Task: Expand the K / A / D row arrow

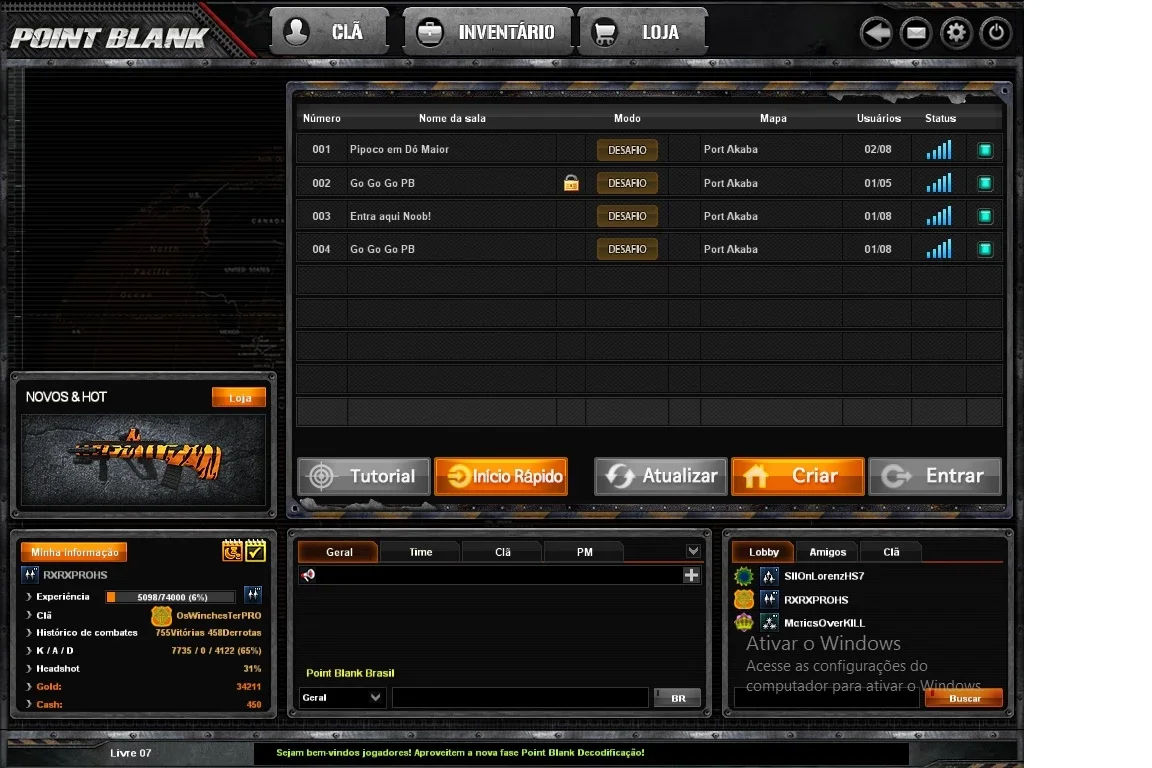Action: coord(29,650)
